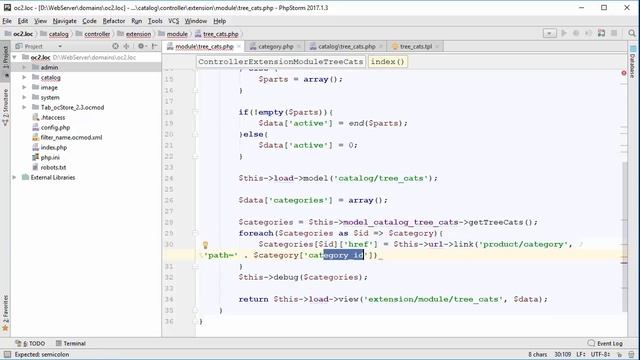Screen dimensions: 640x360
Task: Click the LF line separator selector
Action: 581,355
